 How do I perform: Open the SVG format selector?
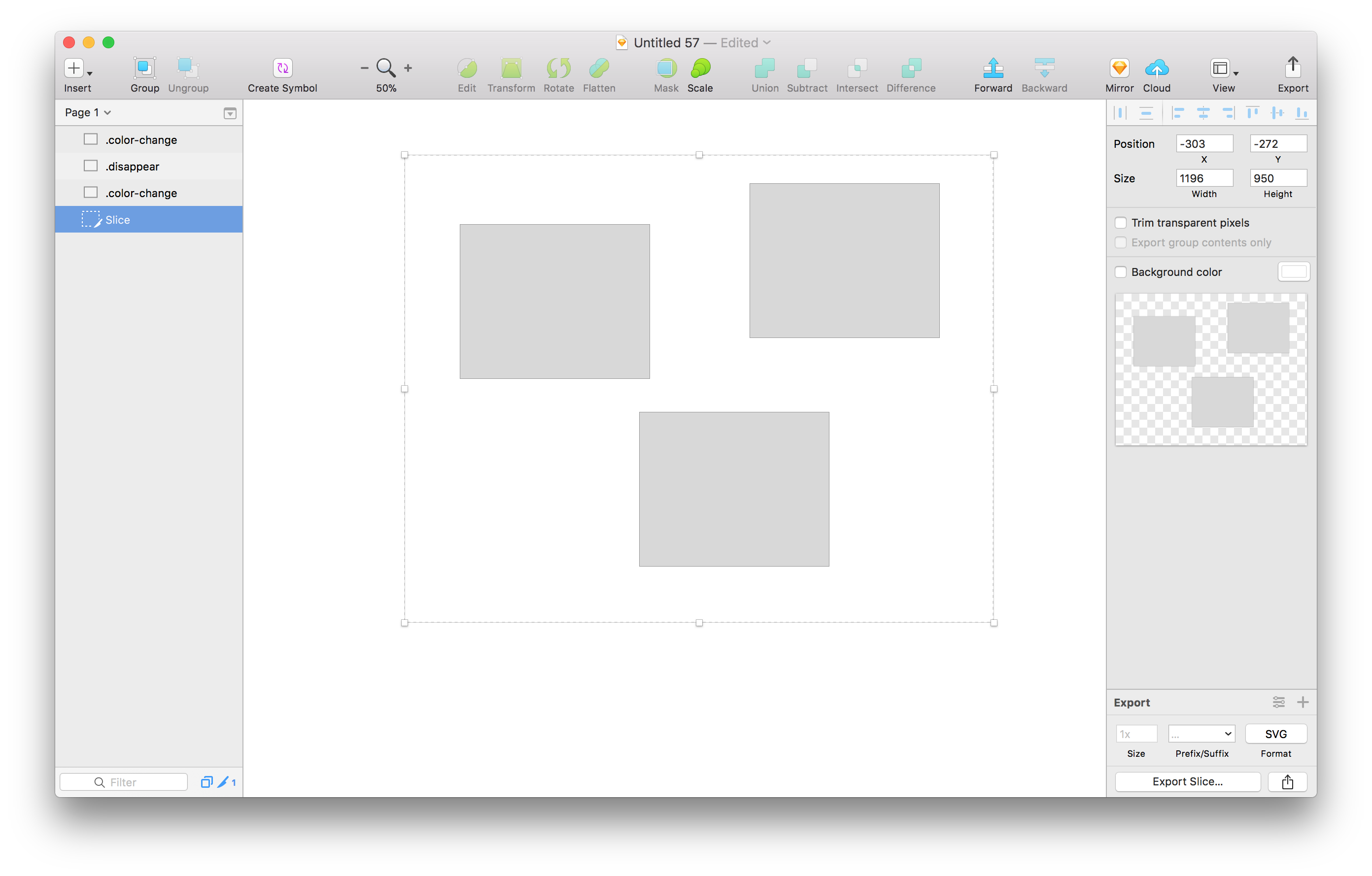point(1275,734)
